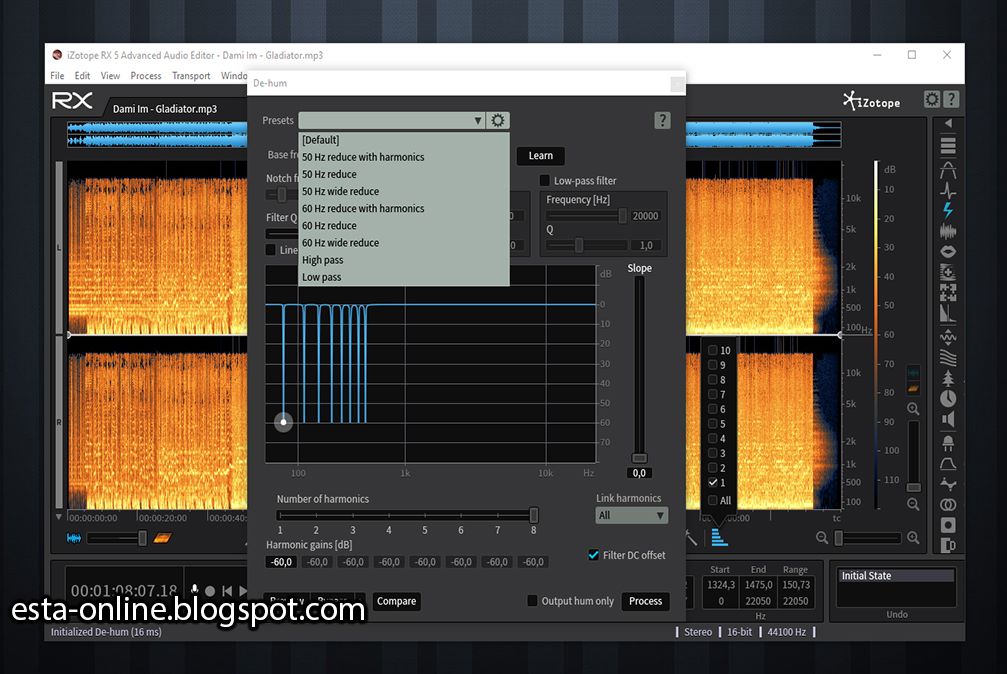The width and height of the screenshot is (1007, 674).
Task: Close the De-hum dialog
Action: click(676, 84)
